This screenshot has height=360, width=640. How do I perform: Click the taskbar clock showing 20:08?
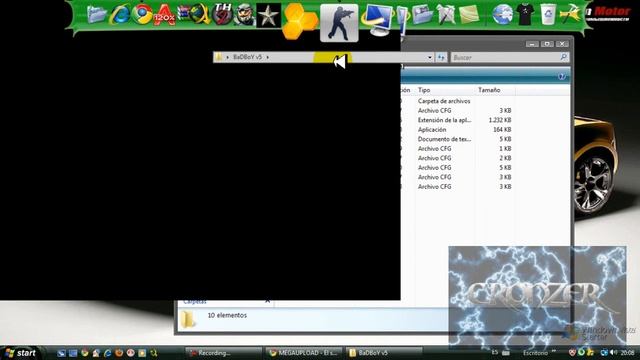coord(628,352)
